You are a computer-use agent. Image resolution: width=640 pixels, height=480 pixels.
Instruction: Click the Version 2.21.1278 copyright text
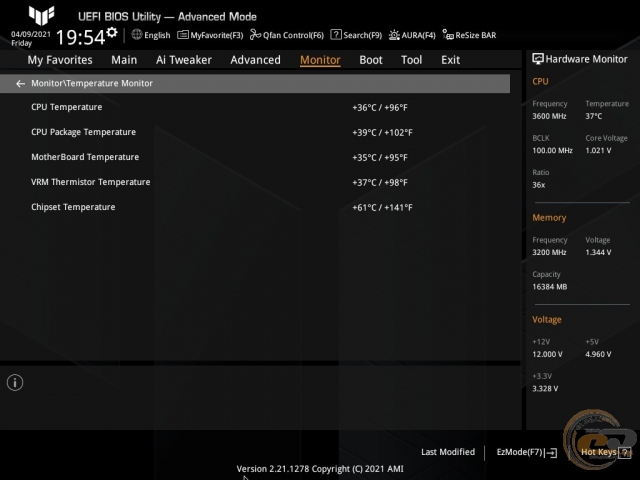coord(320,469)
